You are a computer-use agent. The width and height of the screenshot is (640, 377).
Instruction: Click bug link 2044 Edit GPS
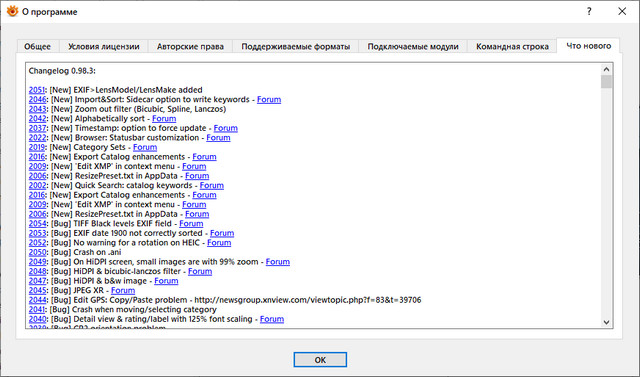click(37, 300)
